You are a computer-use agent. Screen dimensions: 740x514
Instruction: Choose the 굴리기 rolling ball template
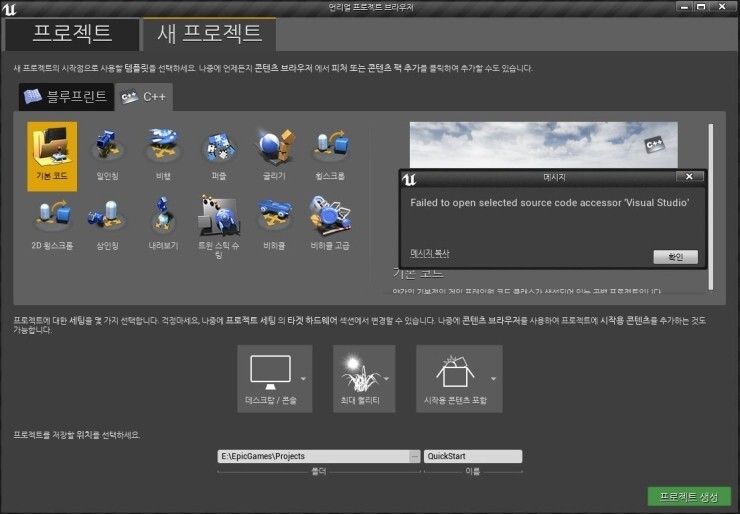click(x=274, y=156)
